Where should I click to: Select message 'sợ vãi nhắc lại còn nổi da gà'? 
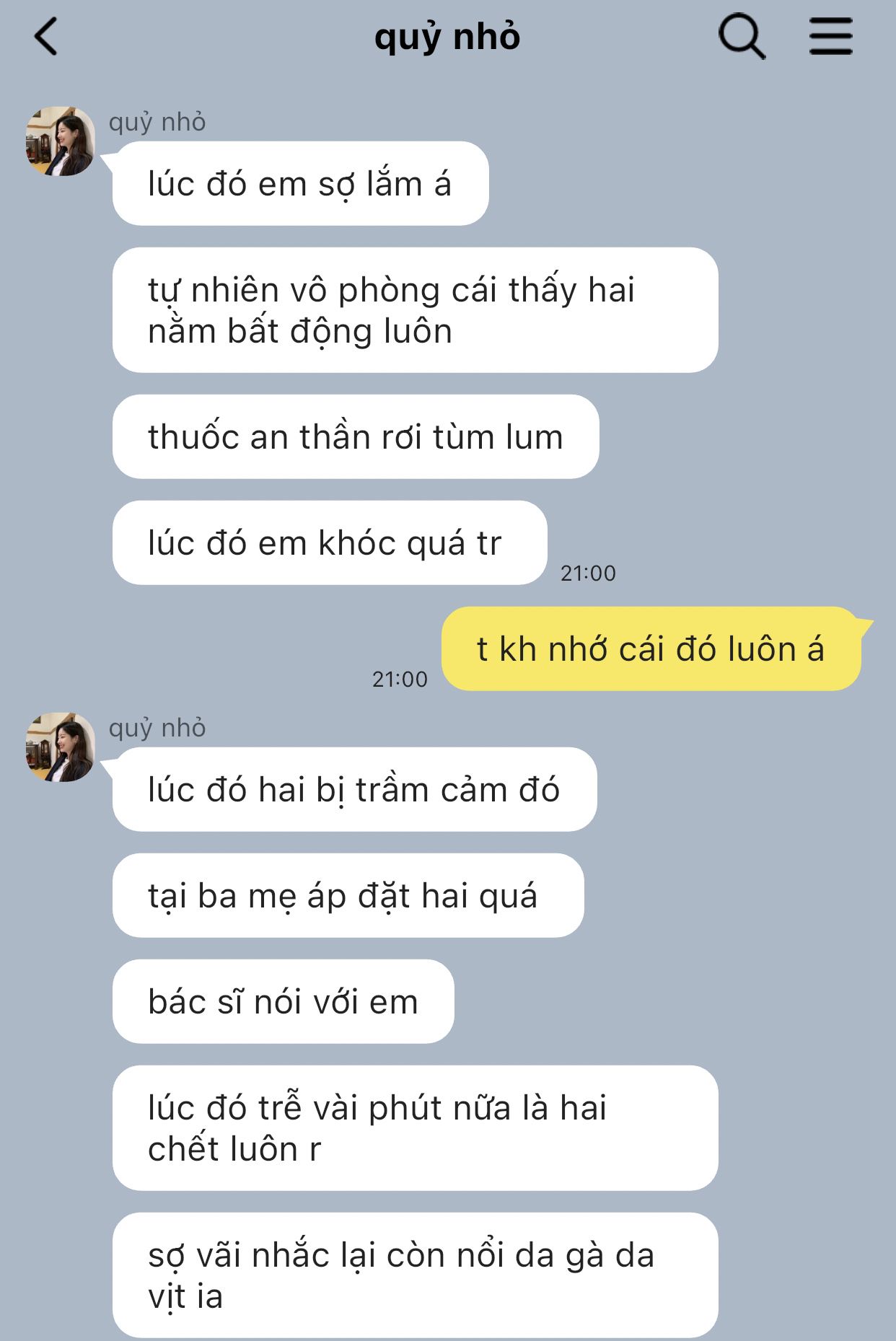pyautogui.click(x=415, y=1275)
